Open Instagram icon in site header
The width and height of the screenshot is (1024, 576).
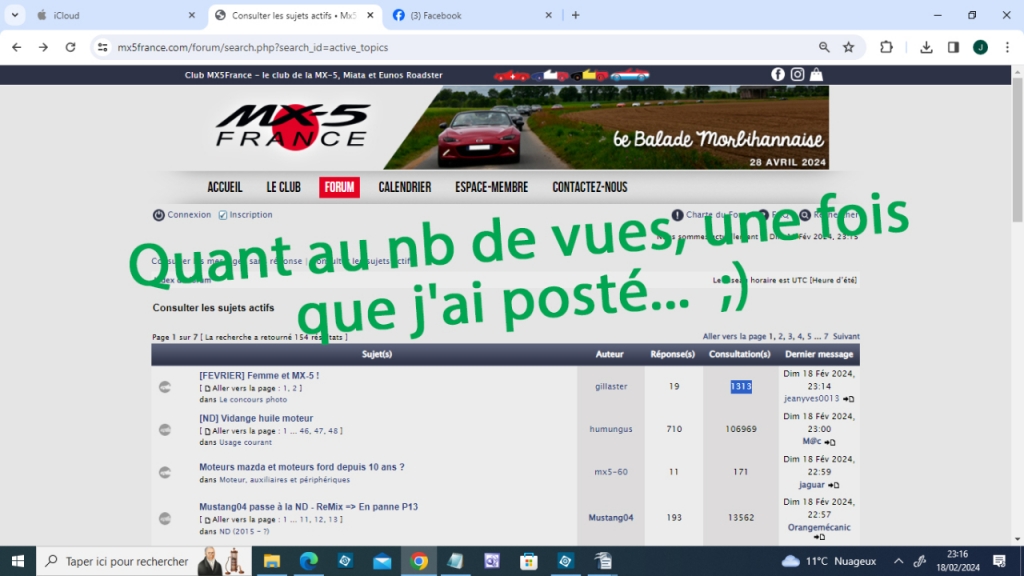pos(797,74)
